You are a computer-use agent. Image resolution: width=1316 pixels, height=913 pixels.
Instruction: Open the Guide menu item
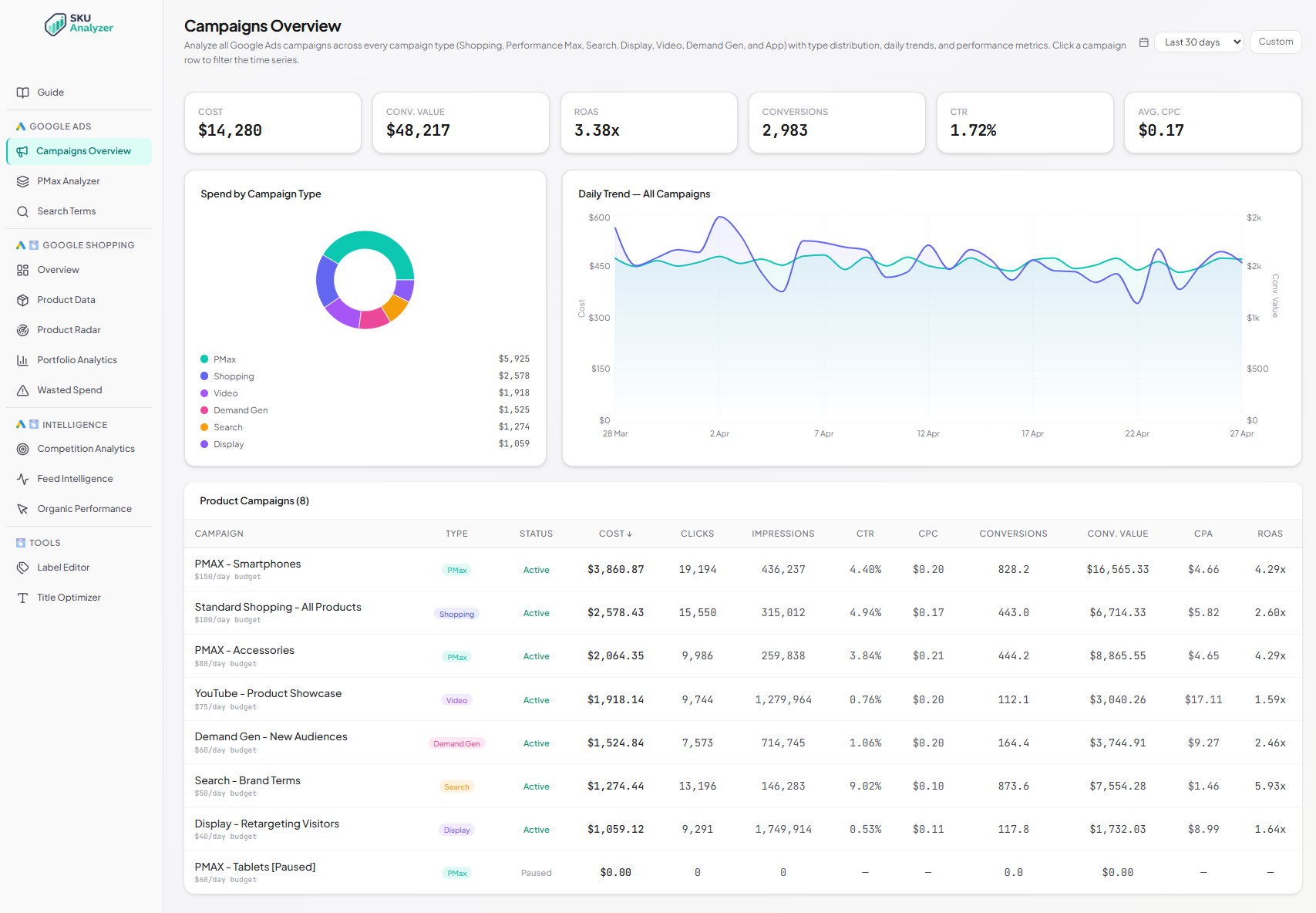click(x=79, y=93)
